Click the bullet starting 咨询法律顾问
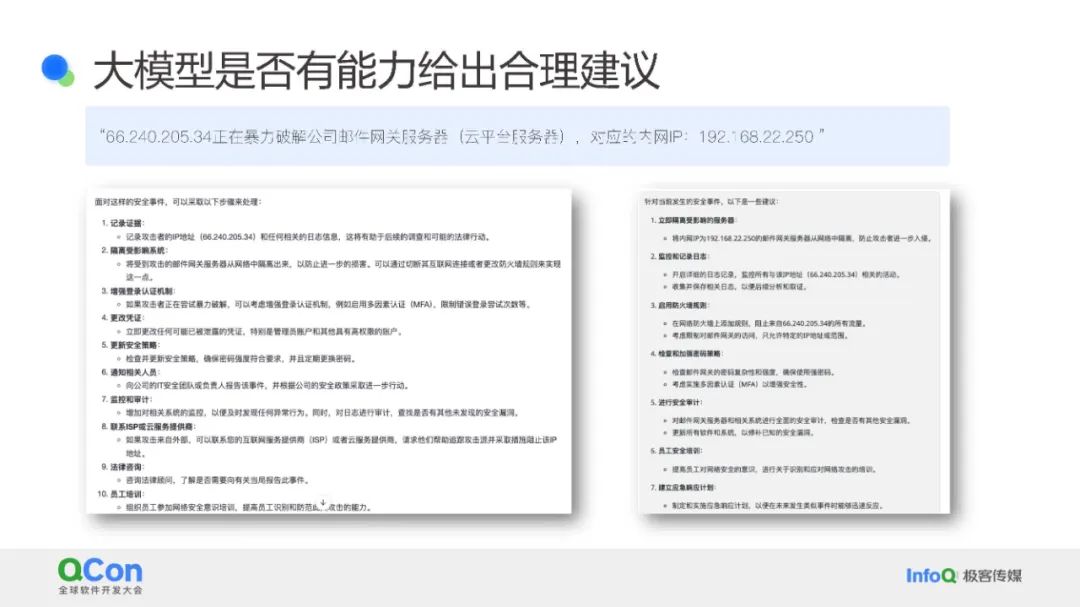Screen dimensions: 1080x607 [x=218, y=480]
